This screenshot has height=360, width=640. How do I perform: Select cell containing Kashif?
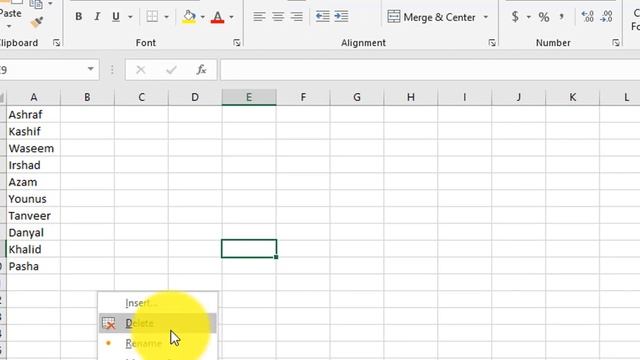[33, 131]
